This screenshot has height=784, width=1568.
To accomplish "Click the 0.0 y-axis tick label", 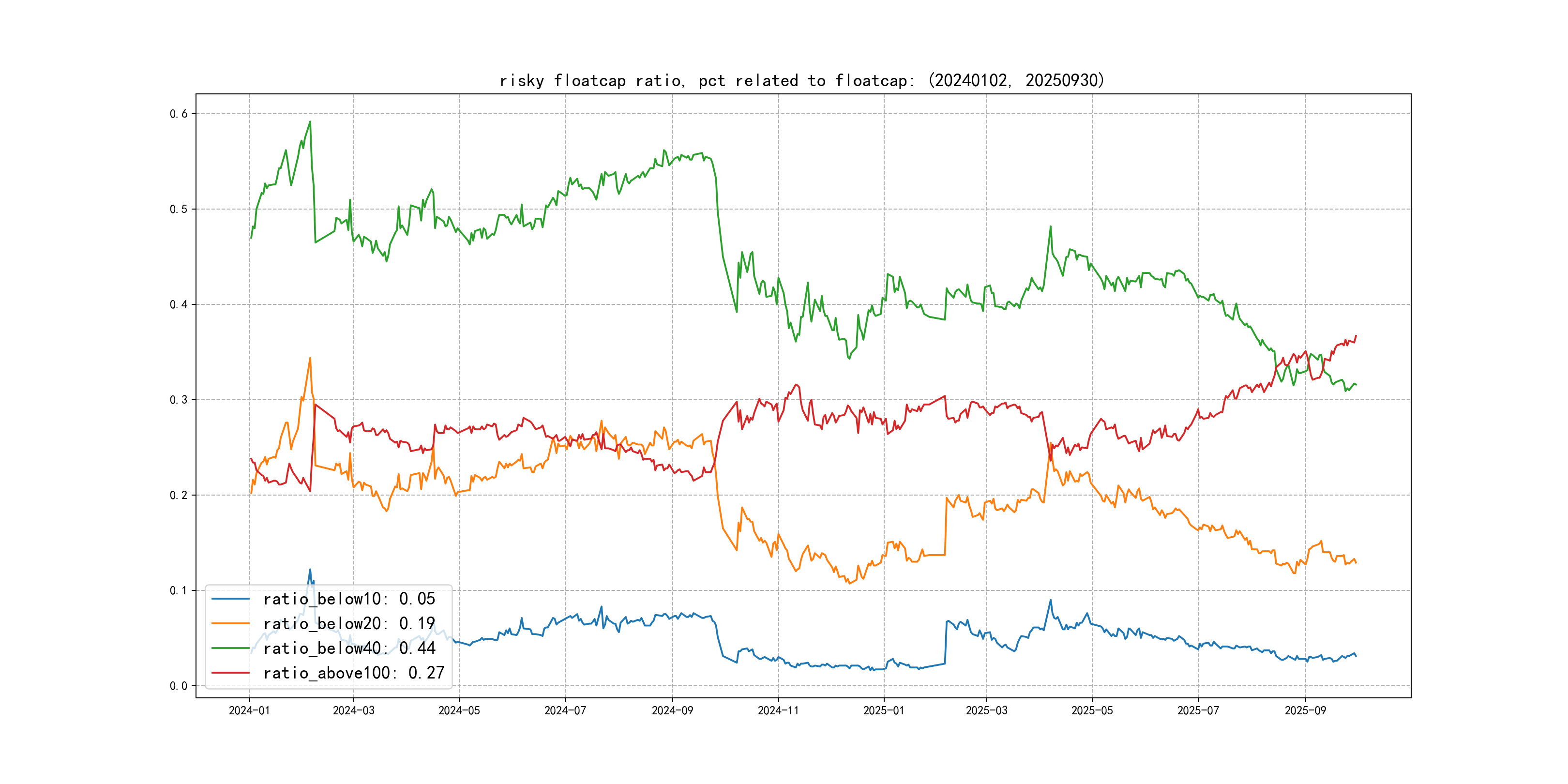I will (x=179, y=686).
